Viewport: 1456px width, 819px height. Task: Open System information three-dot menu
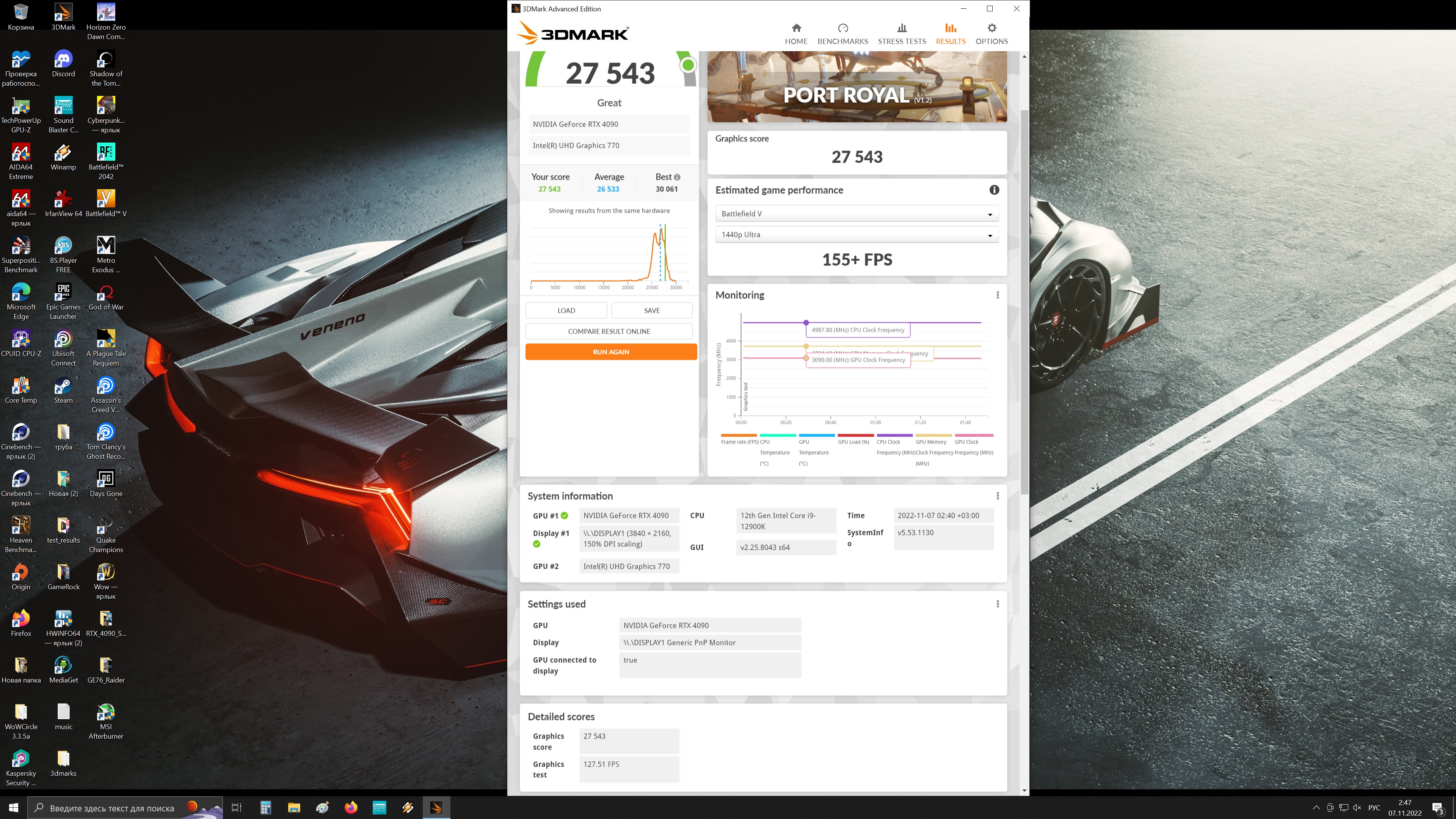click(x=998, y=496)
